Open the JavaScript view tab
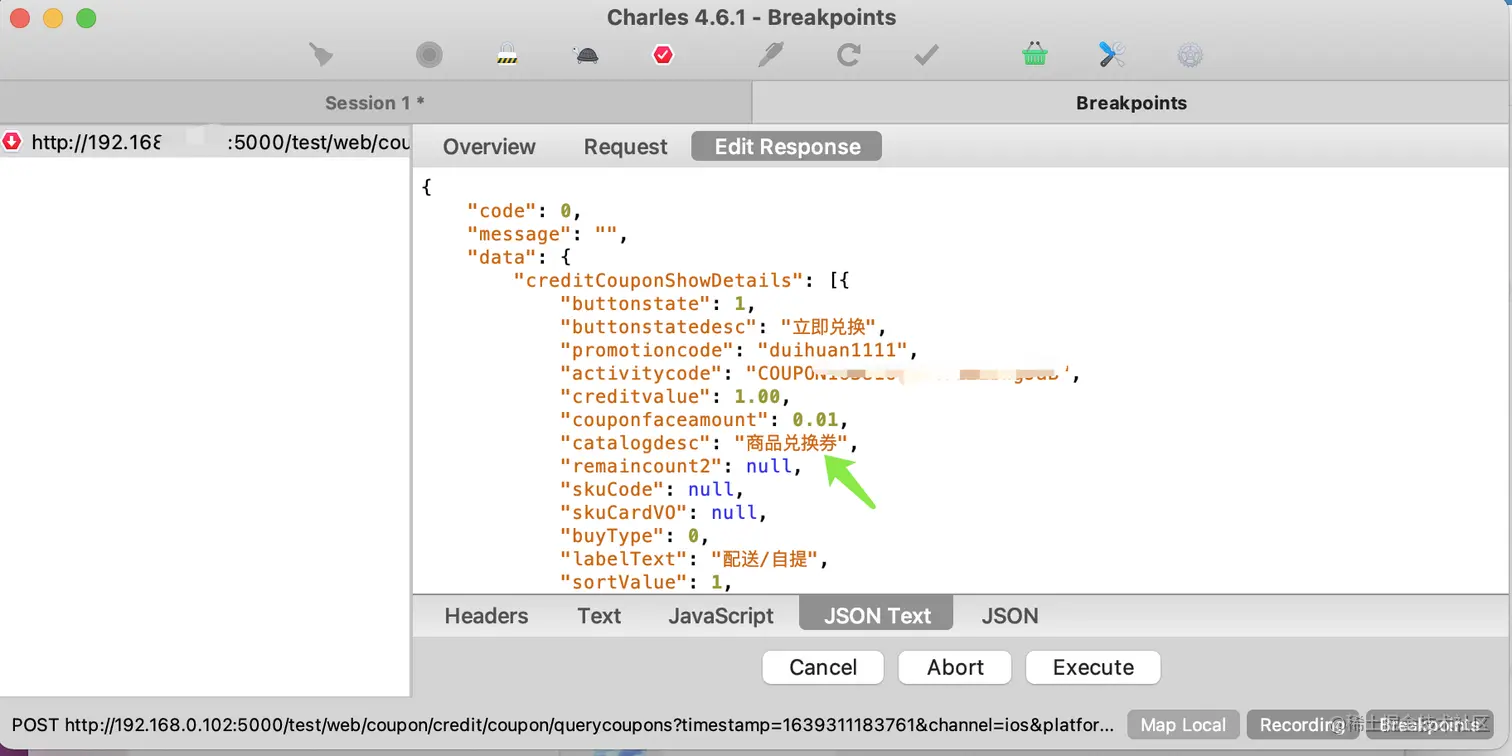Viewport: 1512px width, 756px height. (721, 616)
